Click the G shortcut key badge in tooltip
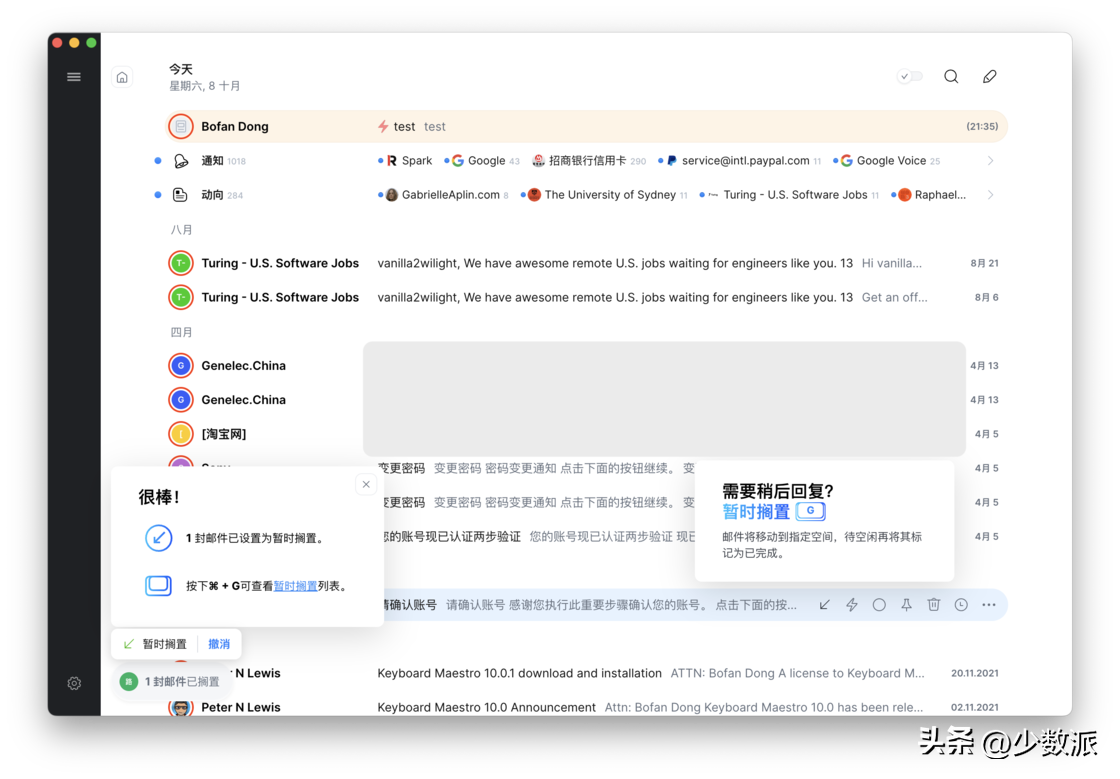This screenshot has width=1120, height=779. 811,511
